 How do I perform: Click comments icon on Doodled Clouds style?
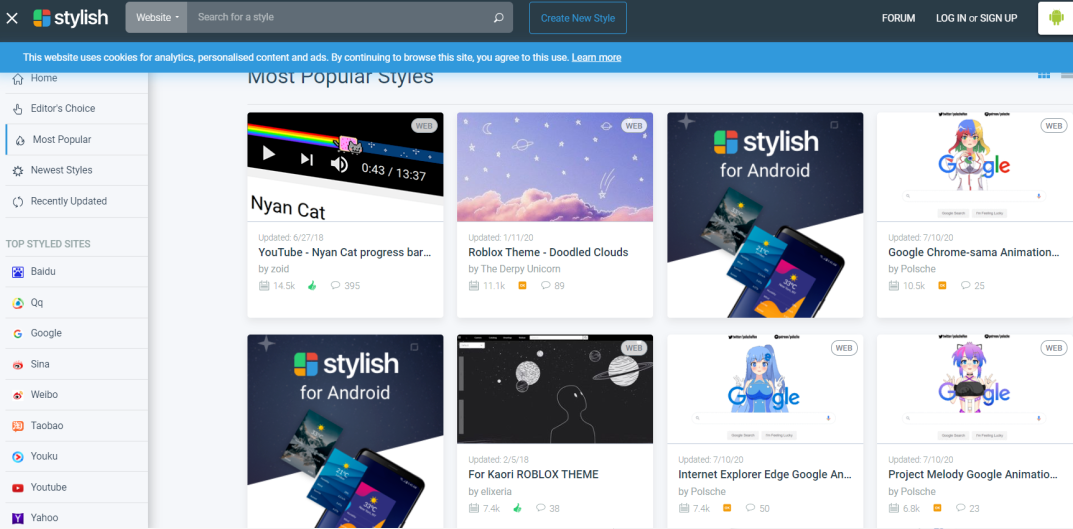click(545, 285)
